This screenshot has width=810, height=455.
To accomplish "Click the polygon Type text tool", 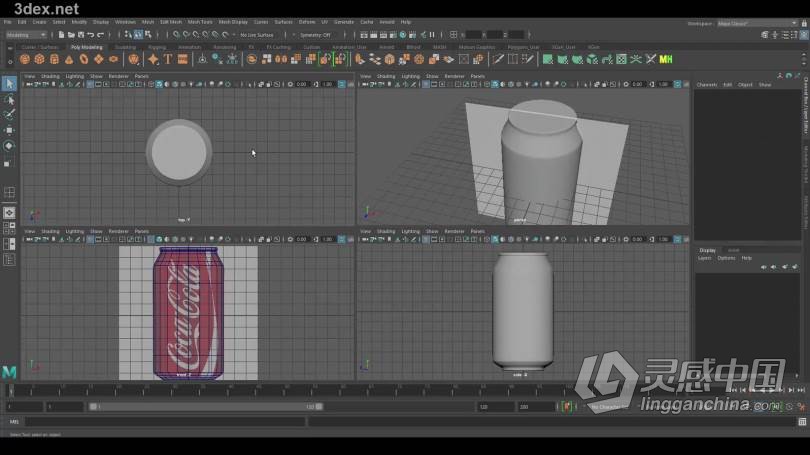I will pyautogui.click(x=168, y=59).
